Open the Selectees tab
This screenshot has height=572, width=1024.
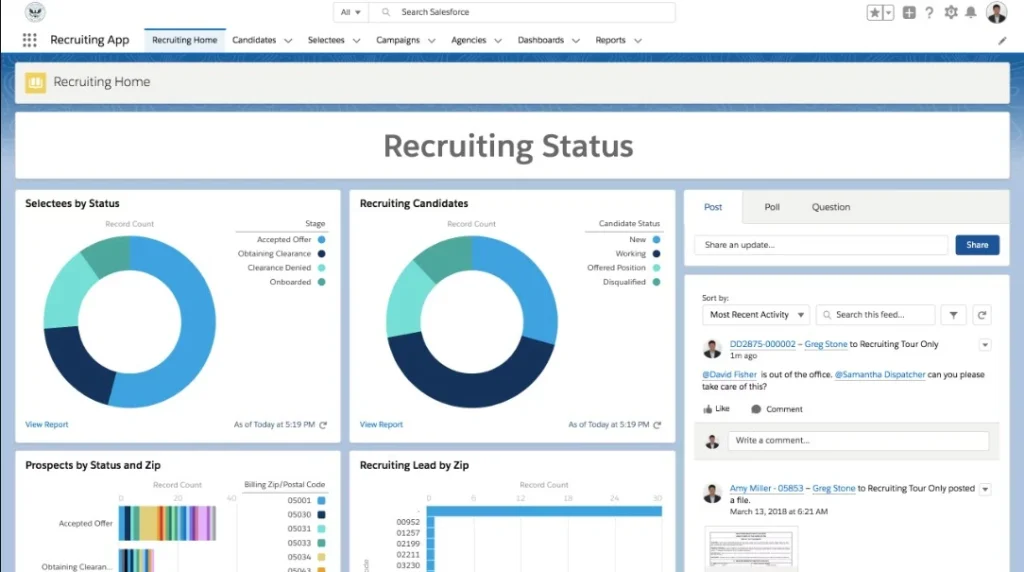point(326,40)
